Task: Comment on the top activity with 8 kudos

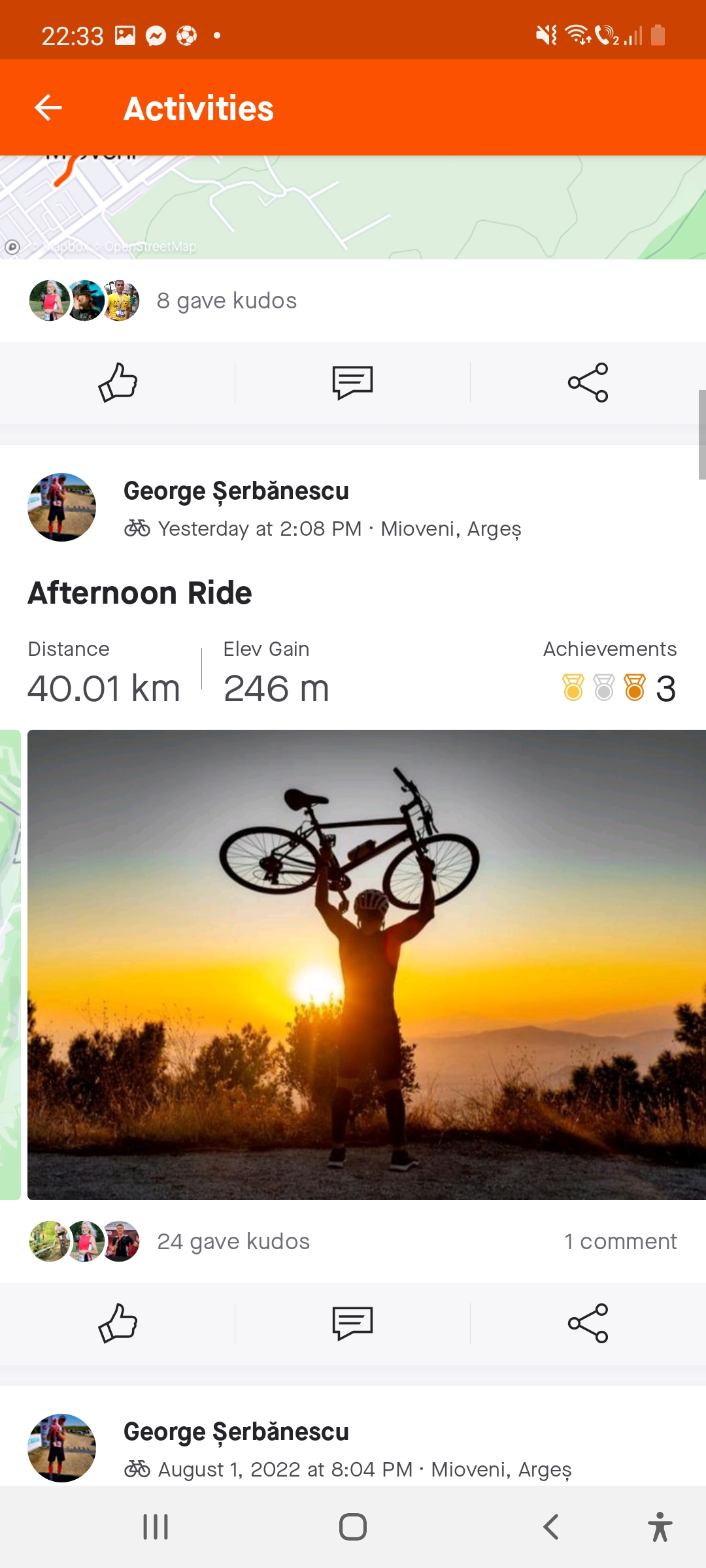Action: [x=352, y=383]
